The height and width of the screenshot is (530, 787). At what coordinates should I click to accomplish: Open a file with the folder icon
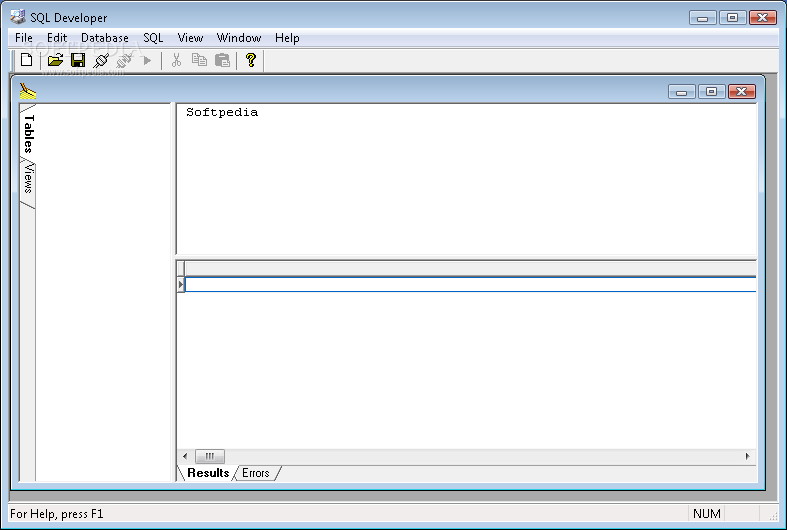coord(55,60)
